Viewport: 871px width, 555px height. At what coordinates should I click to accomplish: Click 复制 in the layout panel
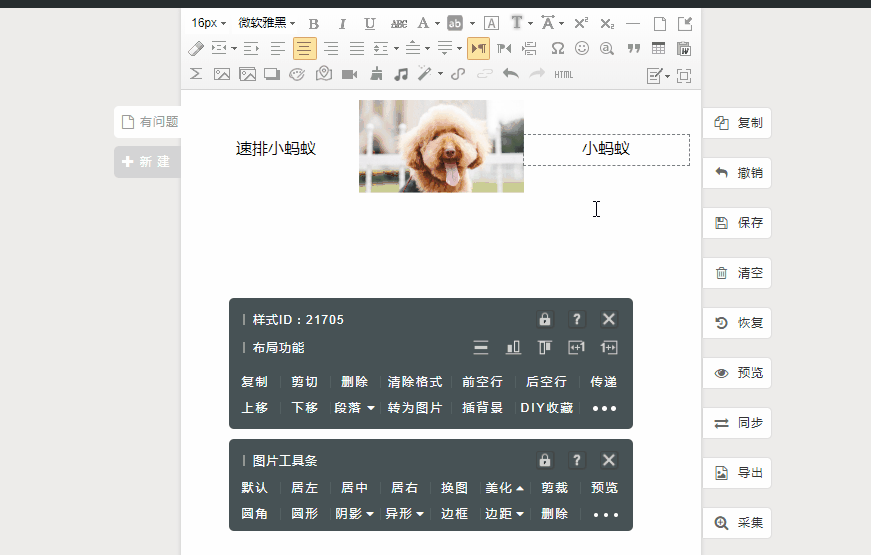(254, 382)
